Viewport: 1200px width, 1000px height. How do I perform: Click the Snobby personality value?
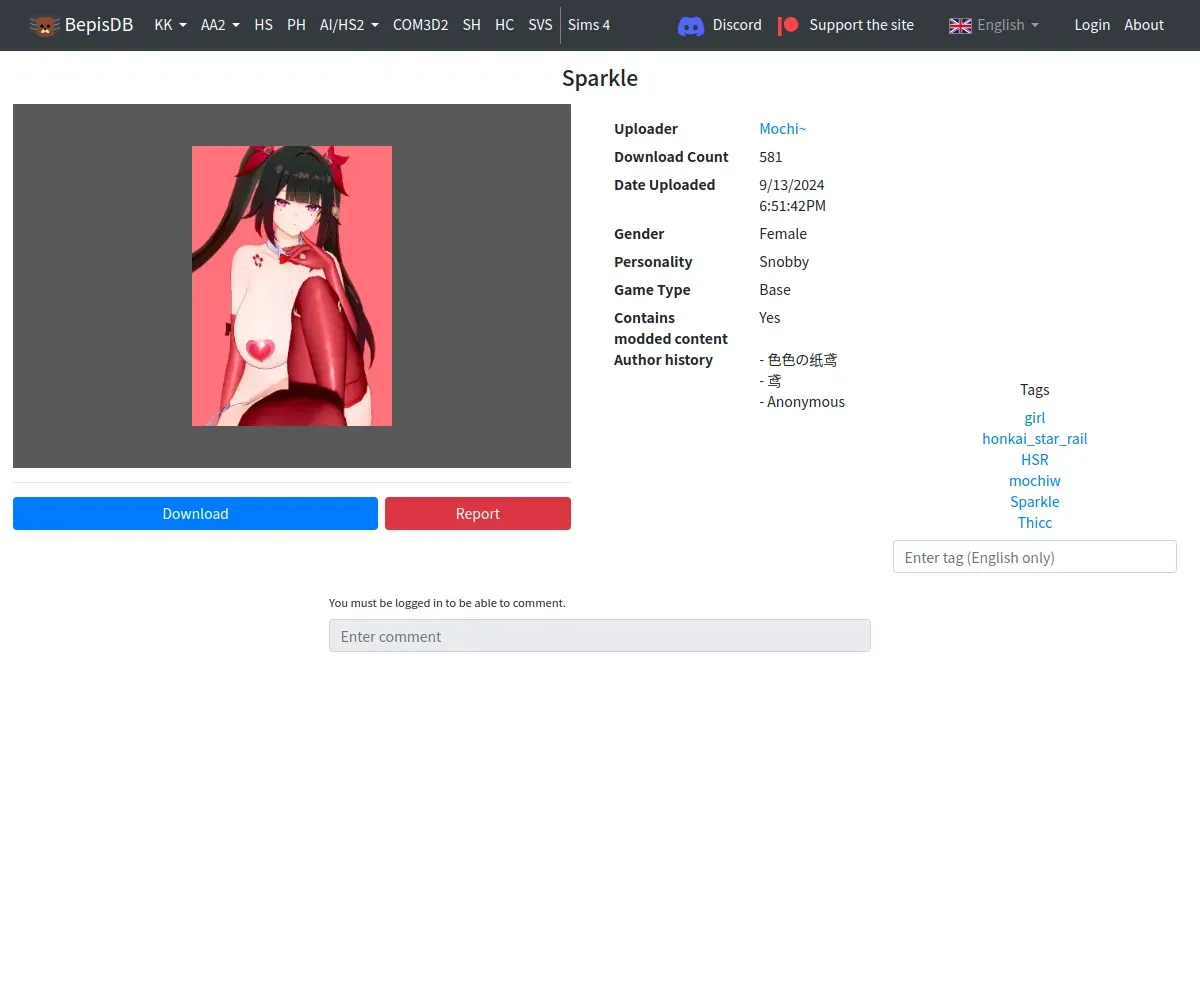(784, 261)
